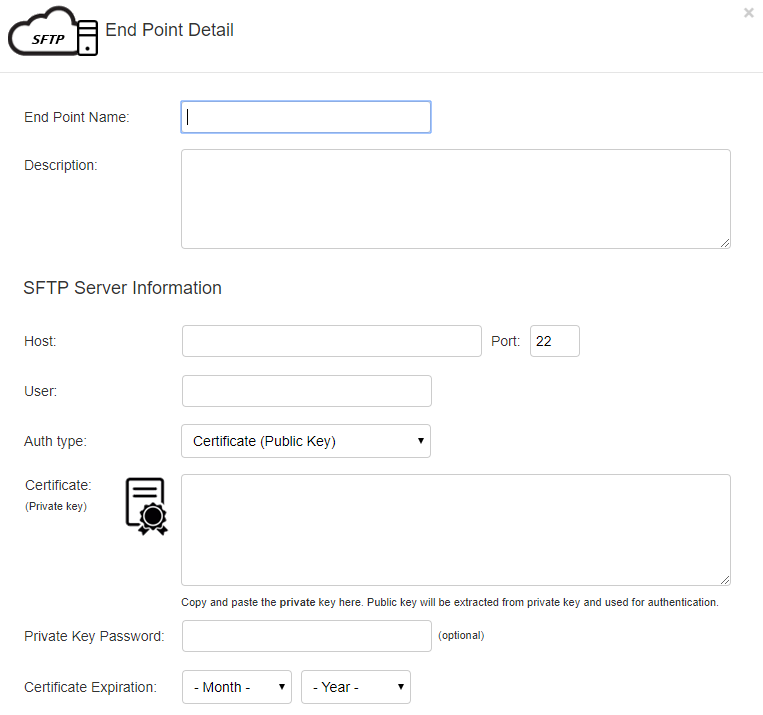The width and height of the screenshot is (763, 715).
Task: Click the Certificate box resize handle
Action: [x=725, y=580]
